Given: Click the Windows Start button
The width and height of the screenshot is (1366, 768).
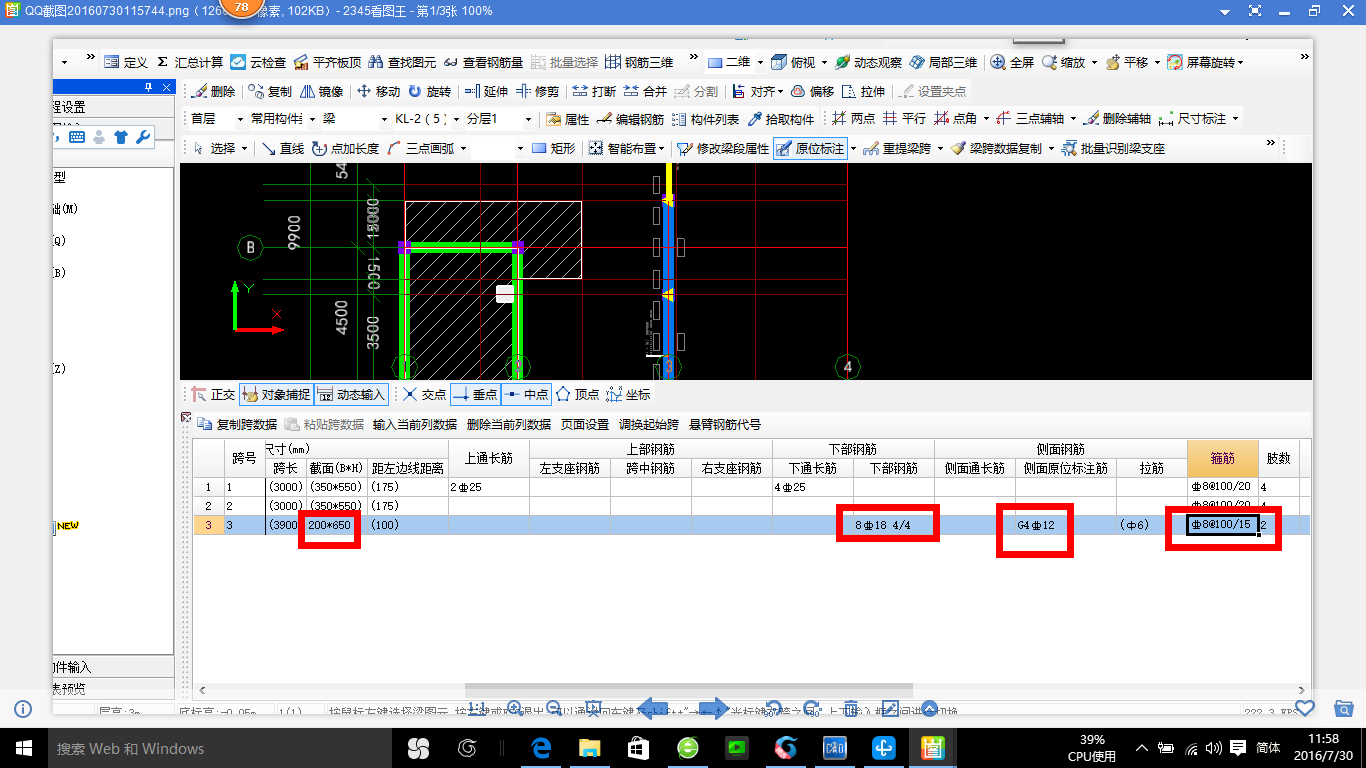Looking at the screenshot, I should pos(24,747).
